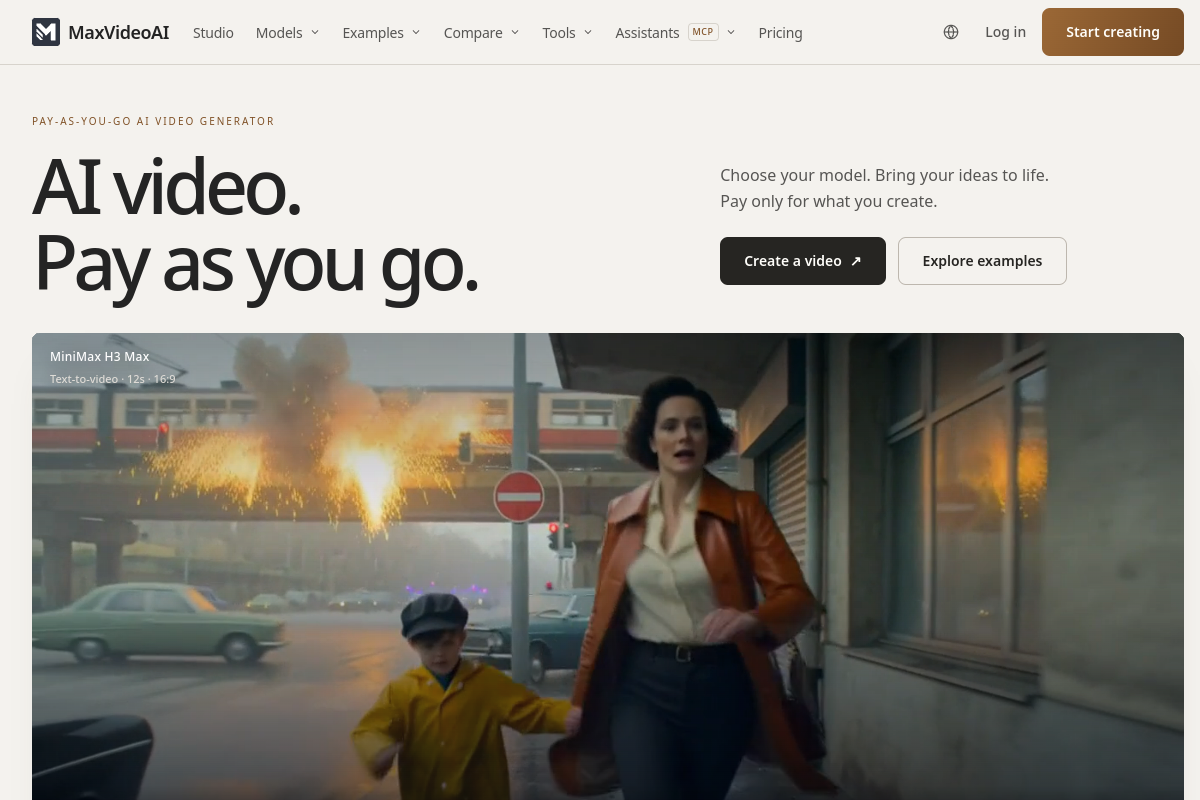Click the PAY-AS-YOU-GO AI VIDEO GENERATOR tagline
Screen dimensions: 1200x800
click(153, 121)
